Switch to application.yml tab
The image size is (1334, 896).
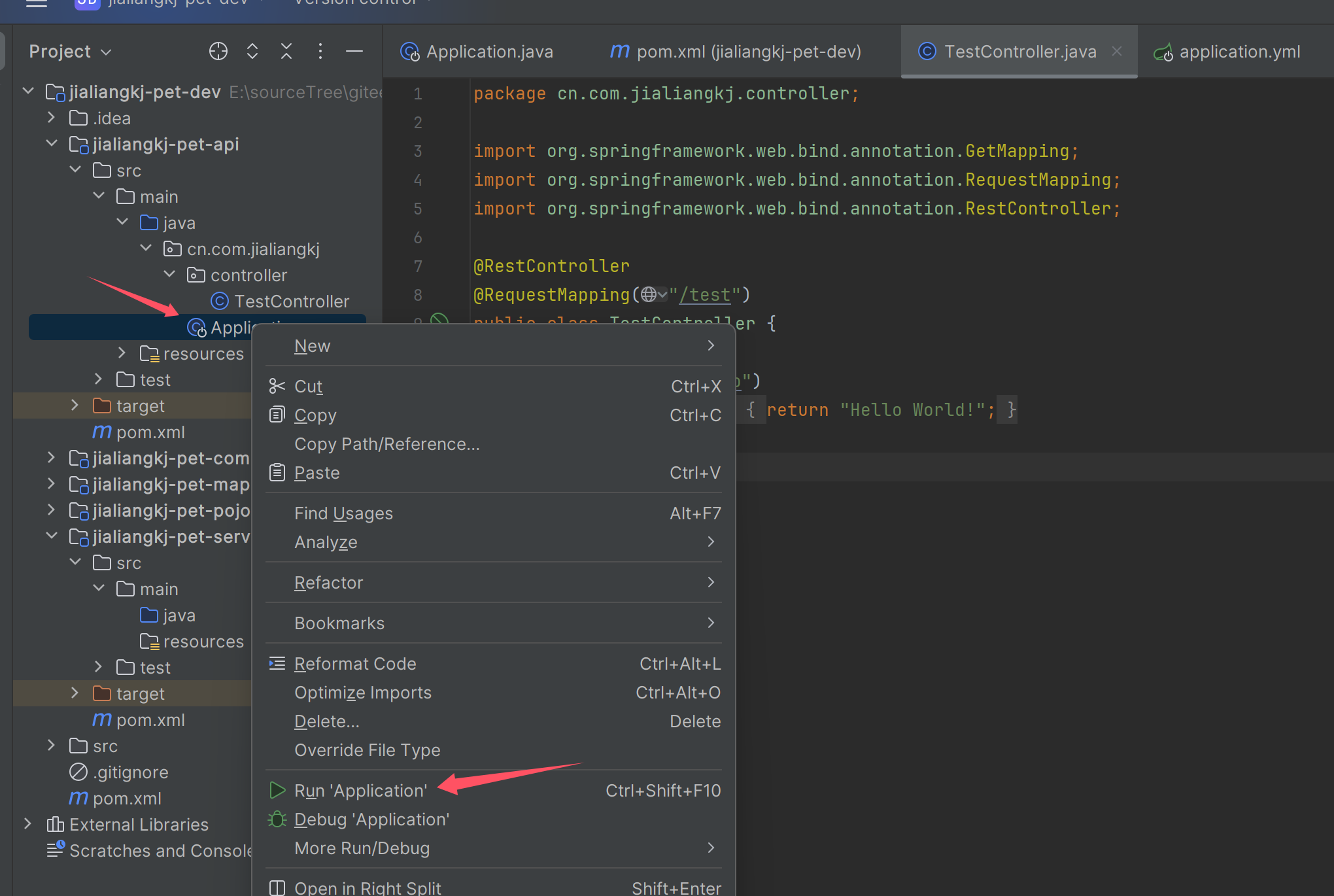(1227, 51)
